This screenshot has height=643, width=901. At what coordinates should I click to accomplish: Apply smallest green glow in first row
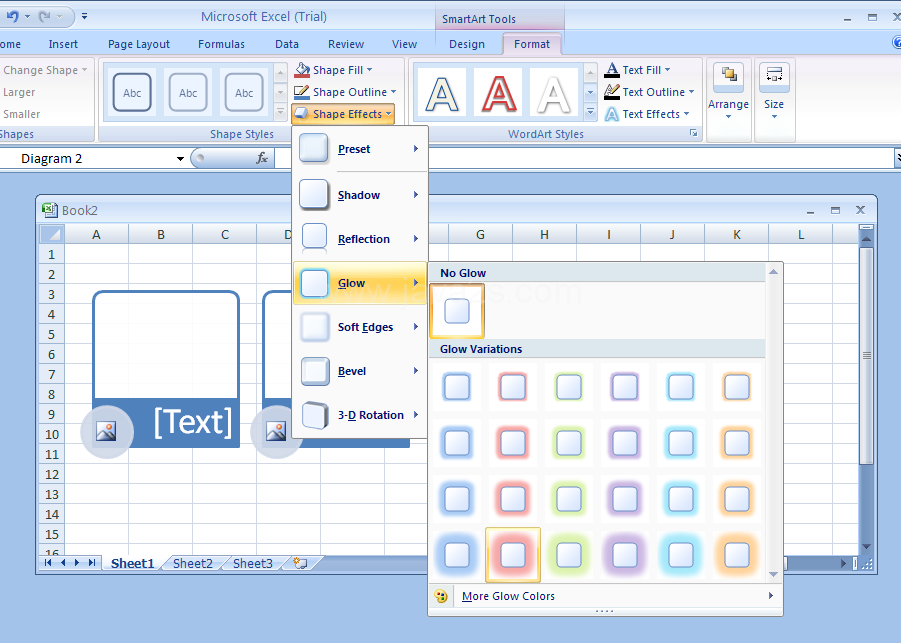pyautogui.click(x=569, y=387)
